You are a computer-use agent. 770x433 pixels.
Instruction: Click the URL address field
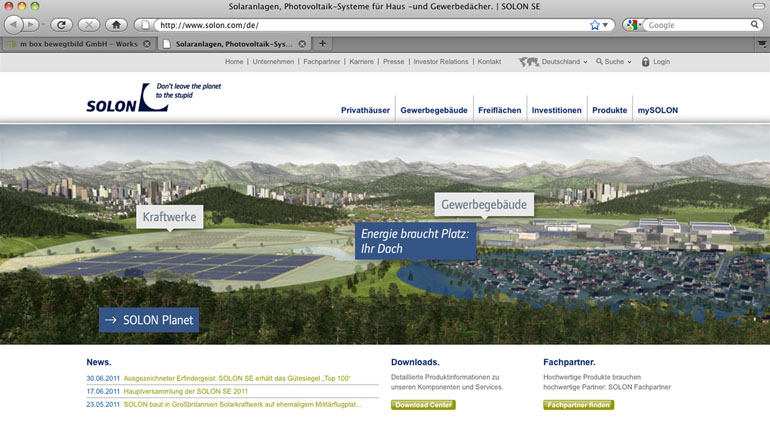click(x=373, y=25)
